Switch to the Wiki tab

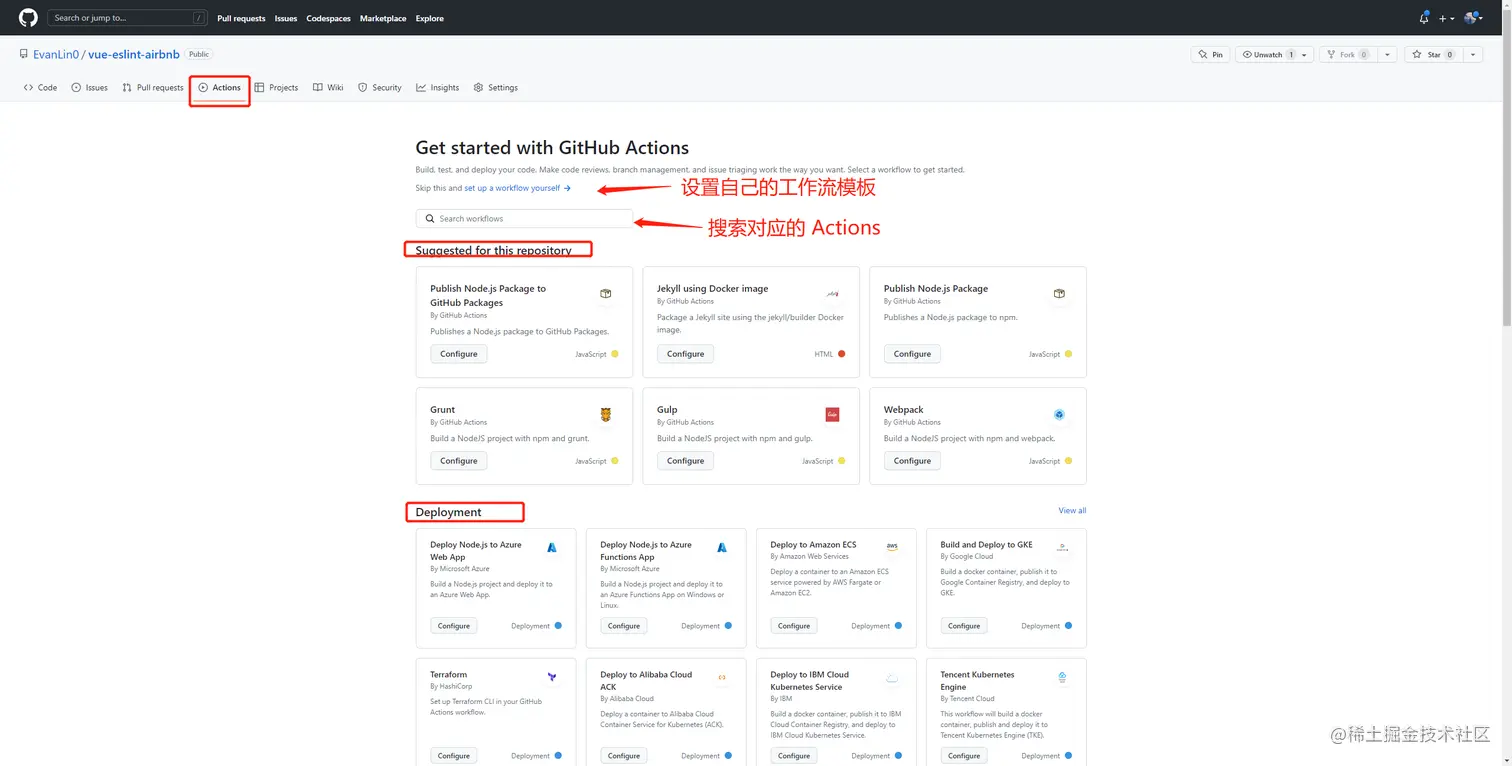point(328,88)
